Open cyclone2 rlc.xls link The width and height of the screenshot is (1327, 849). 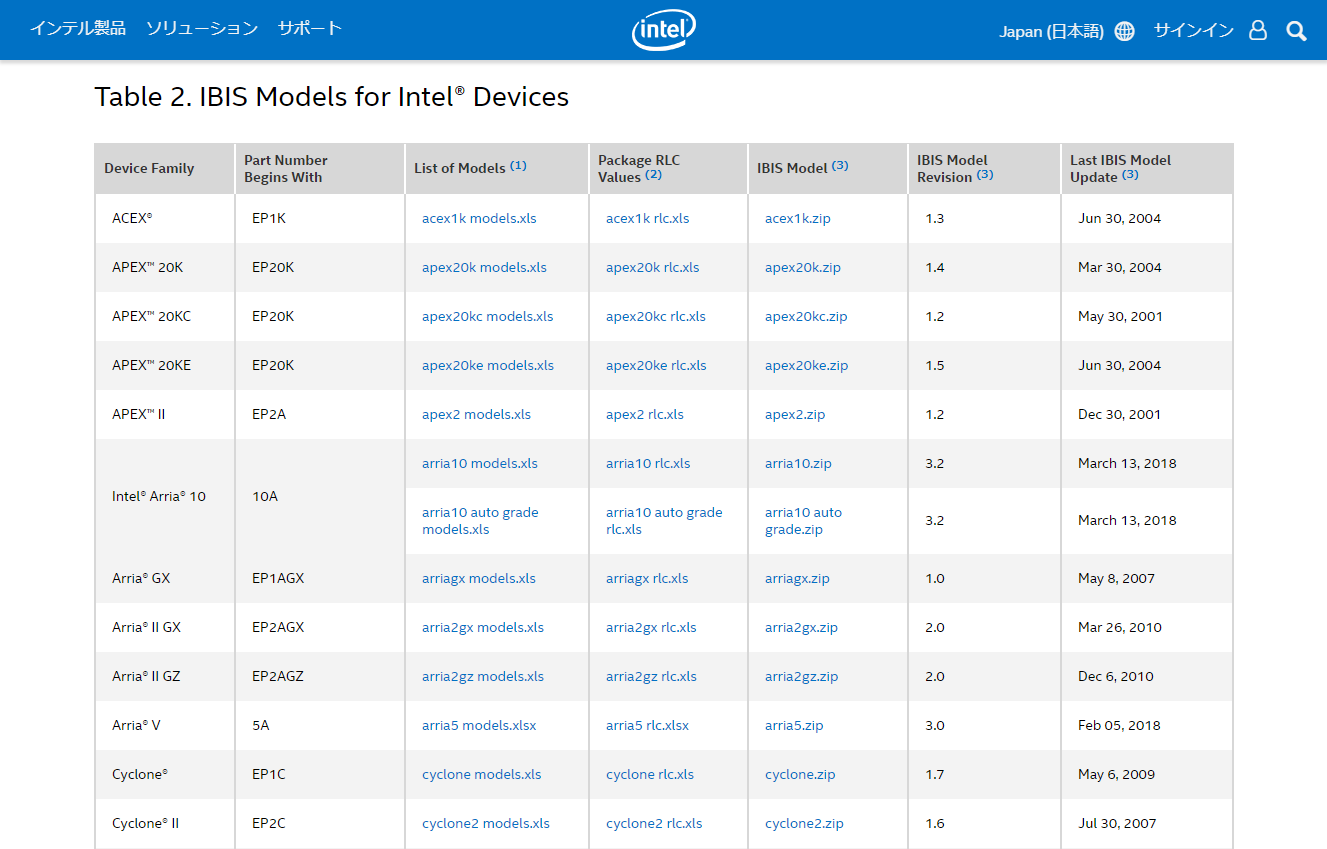point(654,823)
